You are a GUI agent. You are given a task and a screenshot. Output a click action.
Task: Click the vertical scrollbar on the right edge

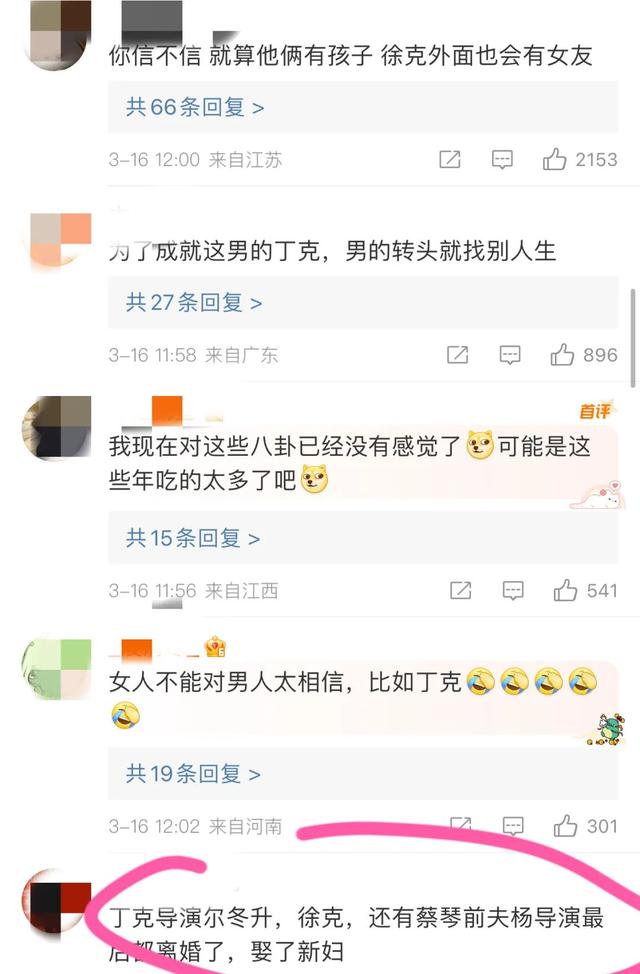(634, 339)
